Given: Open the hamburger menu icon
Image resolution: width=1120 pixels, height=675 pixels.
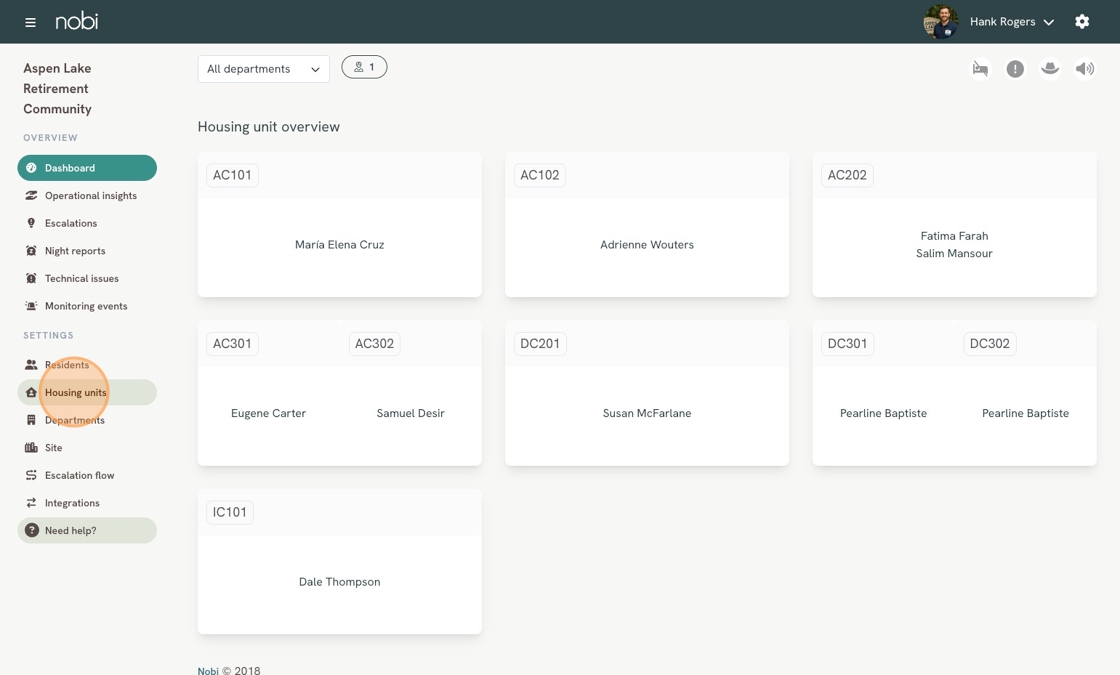Looking at the screenshot, I should tap(30, 22).
